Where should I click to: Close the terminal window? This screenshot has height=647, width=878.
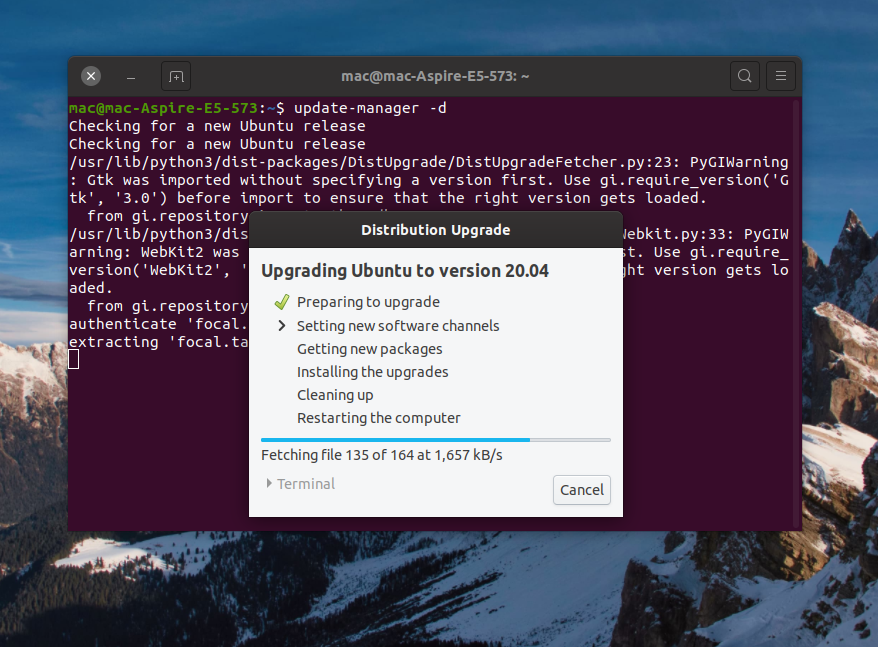[x=91, y=76]
